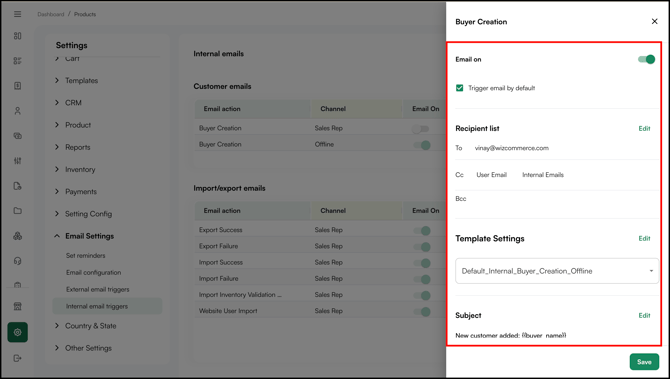The height and width of the screenshot is (379, 670).
Task: Click the coins payments icon in sidebar
Action: [x=18, y=136]
